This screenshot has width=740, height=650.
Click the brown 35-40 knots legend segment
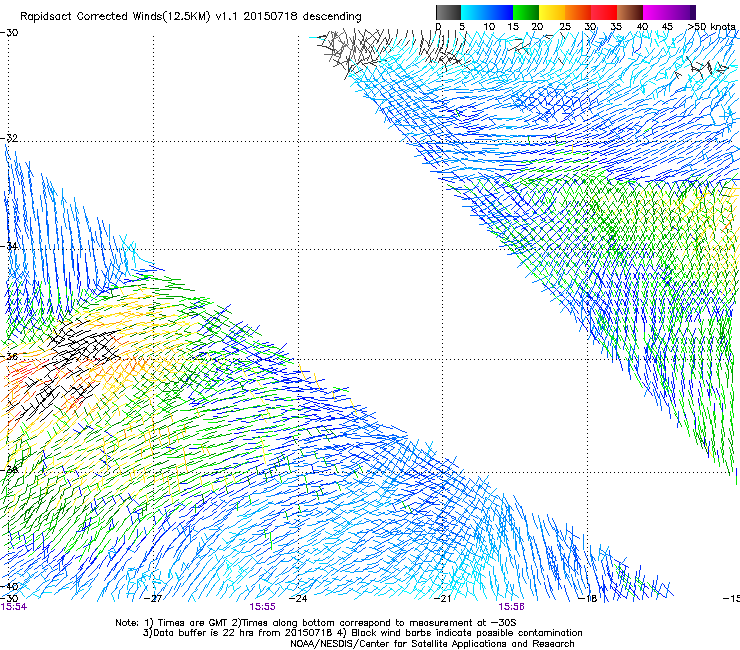630,12
